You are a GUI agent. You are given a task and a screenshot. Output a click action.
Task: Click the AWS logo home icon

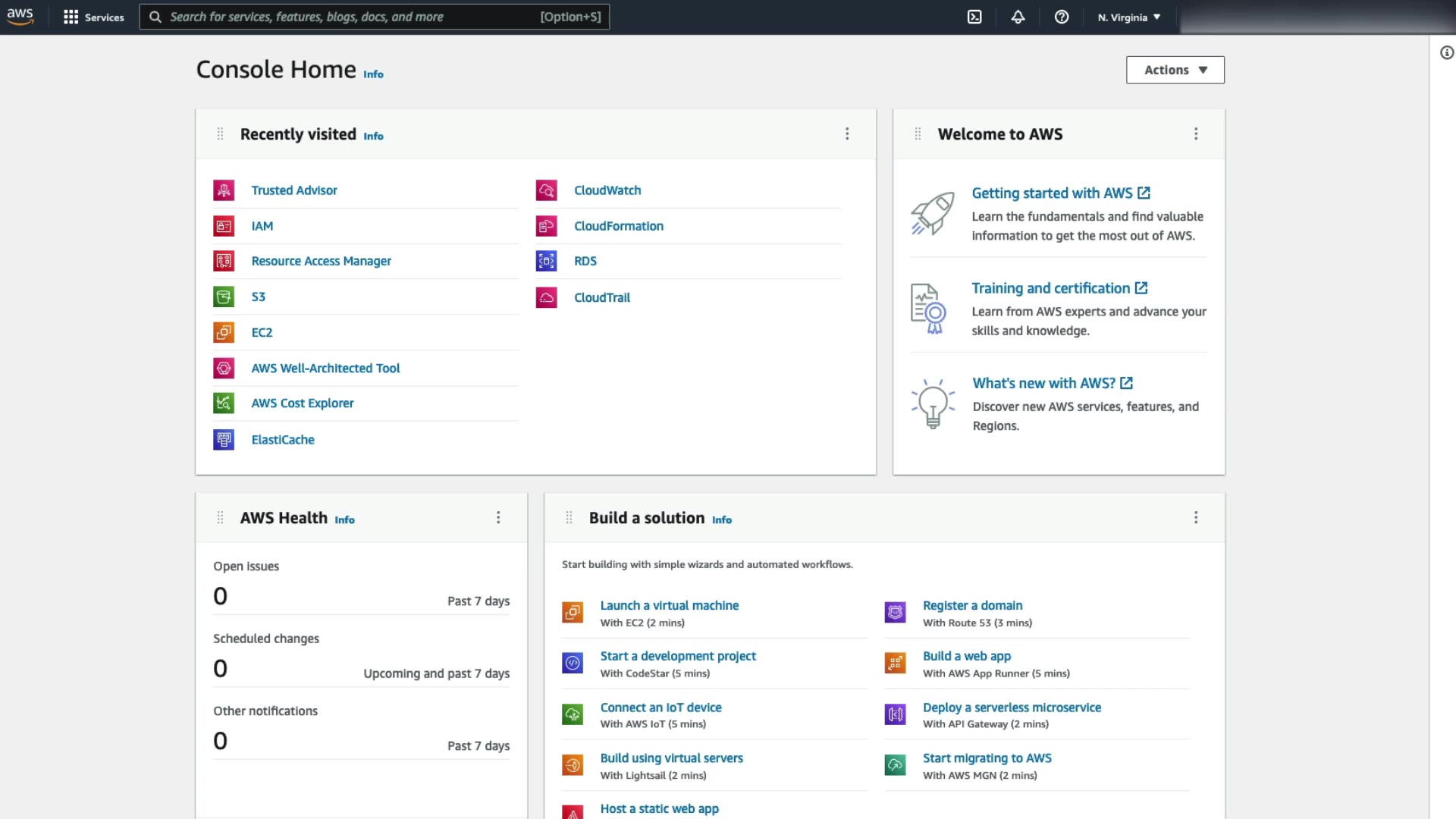(x=20, y=17)
